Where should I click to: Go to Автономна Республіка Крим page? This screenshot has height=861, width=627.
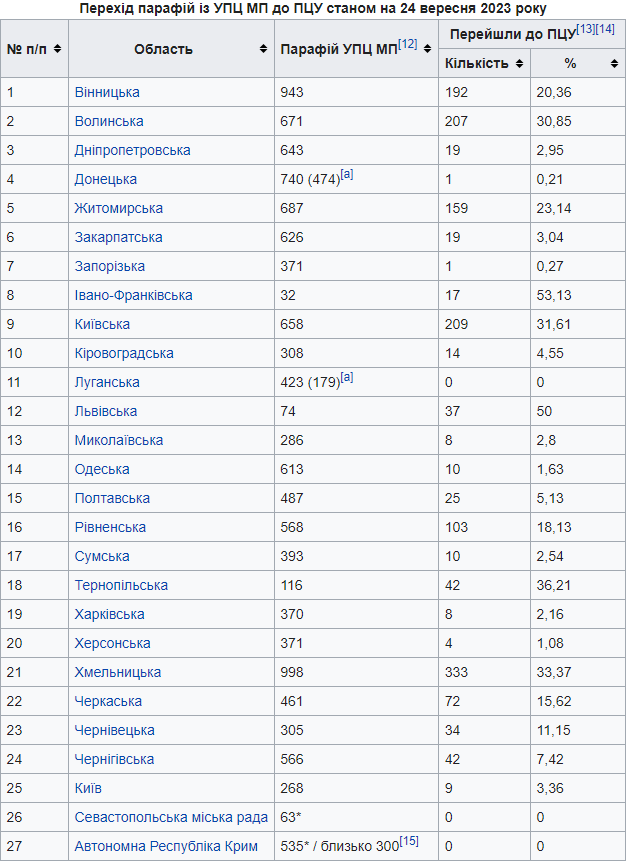click(x=165, y=846)
